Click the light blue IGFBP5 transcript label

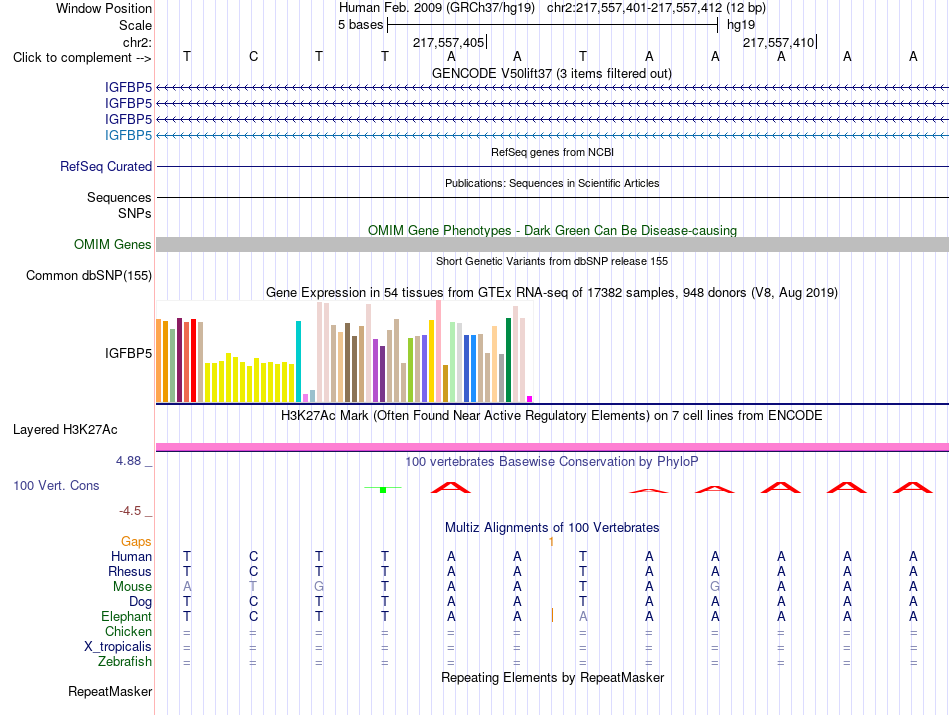128,135
